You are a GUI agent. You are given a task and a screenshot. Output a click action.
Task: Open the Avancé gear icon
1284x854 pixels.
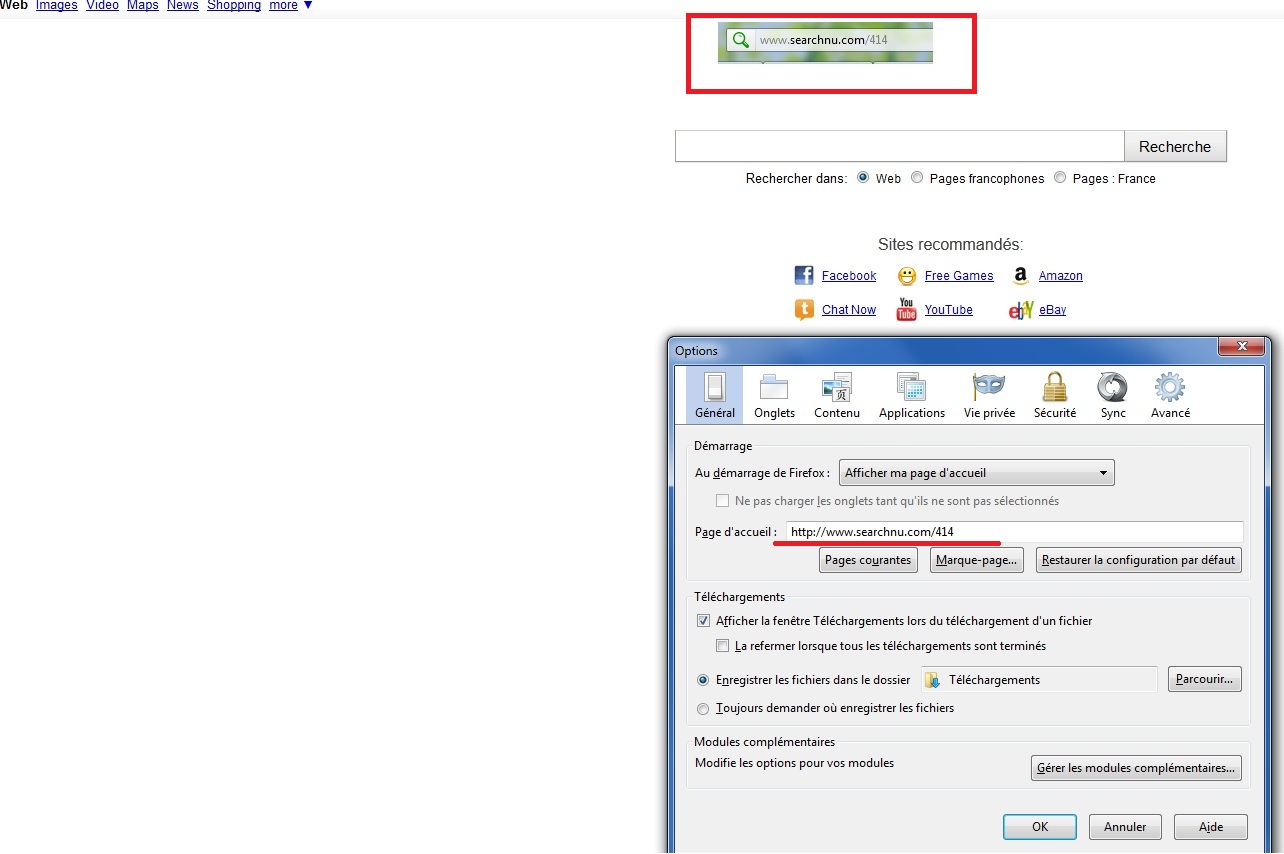[x=1169, y=388]
